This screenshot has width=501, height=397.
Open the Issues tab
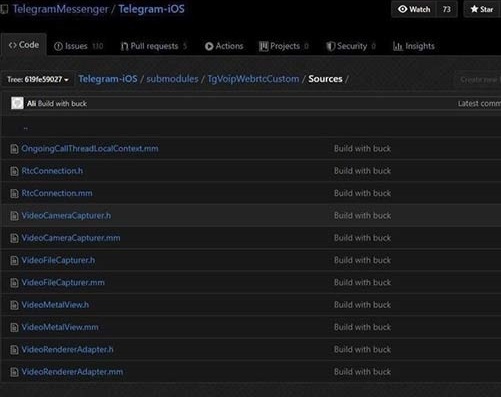78,46
